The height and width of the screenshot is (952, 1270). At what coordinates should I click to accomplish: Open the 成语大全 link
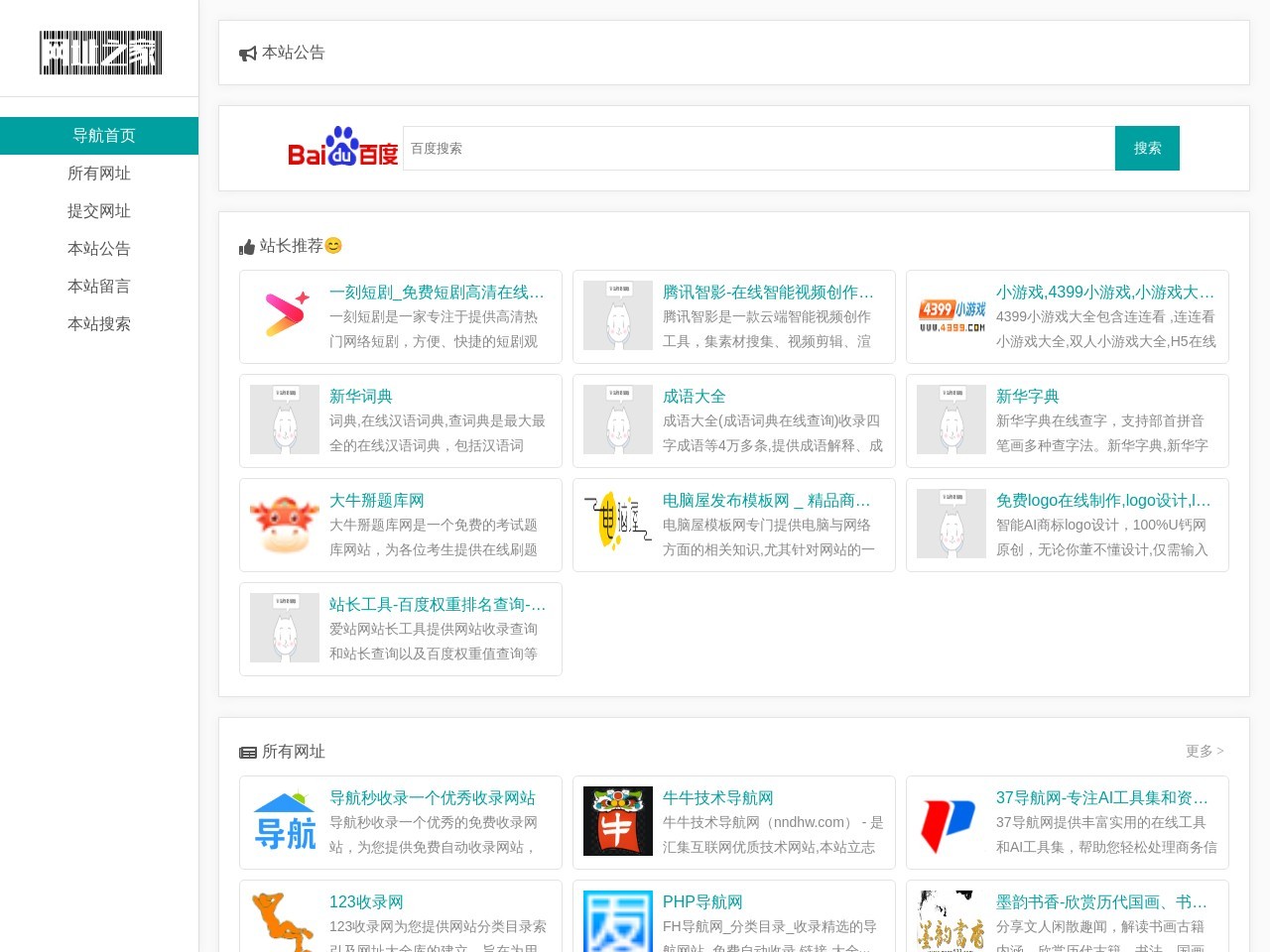[x=695, y=396]
